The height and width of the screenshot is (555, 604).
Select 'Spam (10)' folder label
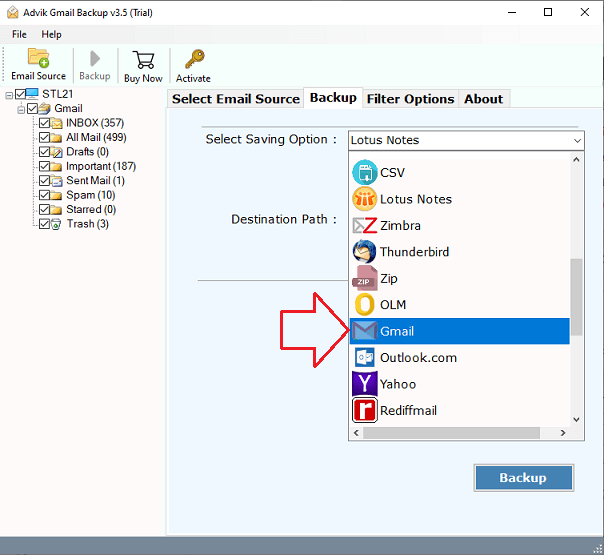[x=91, y=195]
